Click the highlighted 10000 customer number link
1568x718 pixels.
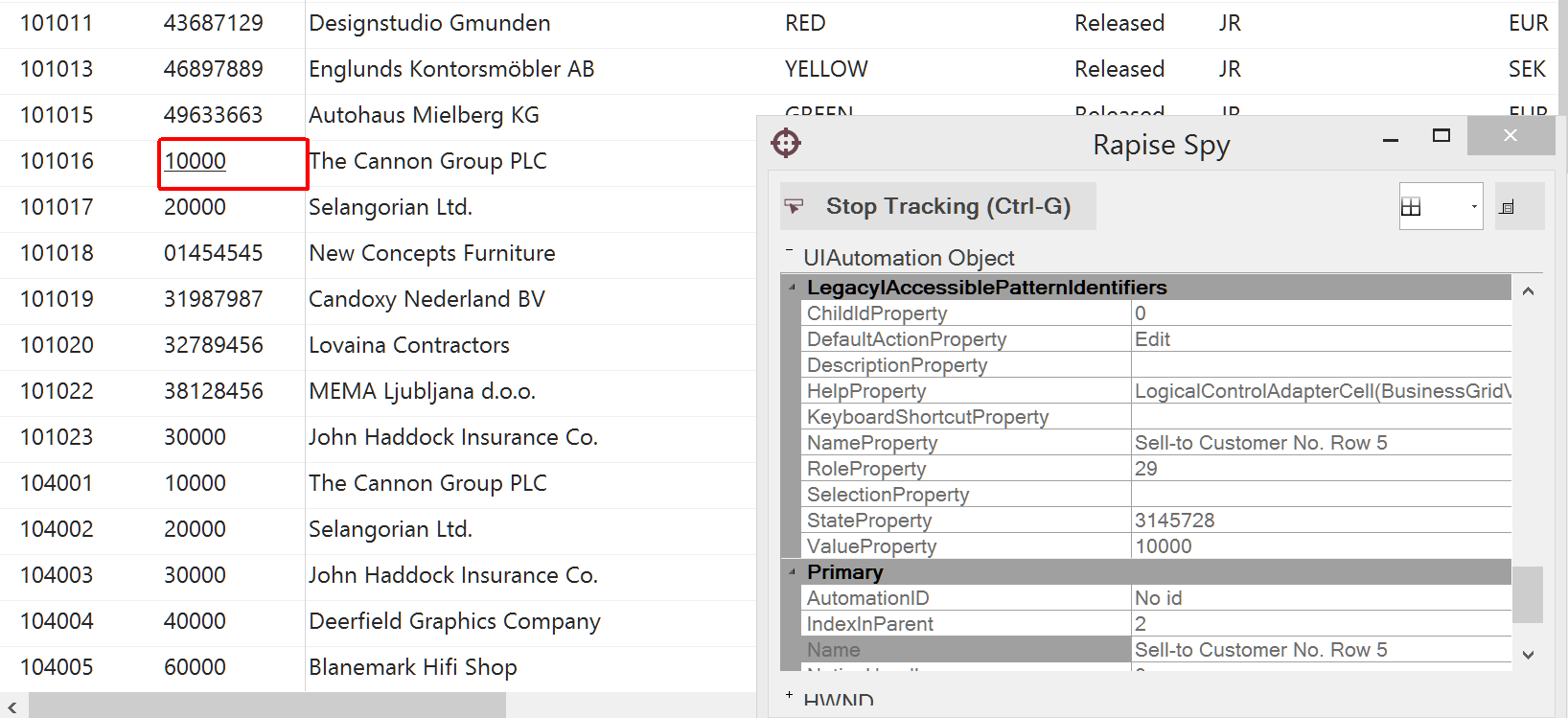pos(196,161)
